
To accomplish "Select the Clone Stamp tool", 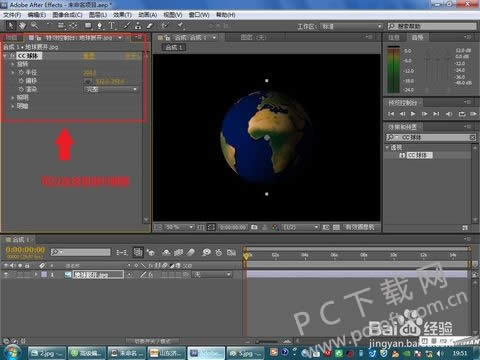I will click(138, 26).
